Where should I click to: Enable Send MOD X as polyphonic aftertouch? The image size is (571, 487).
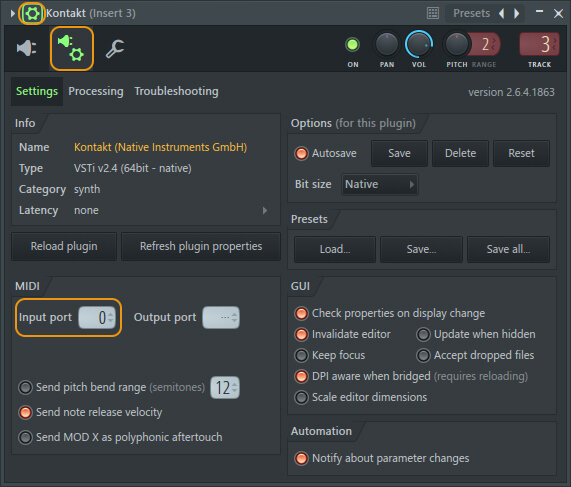pyautogui.click(x=25, y=437)
